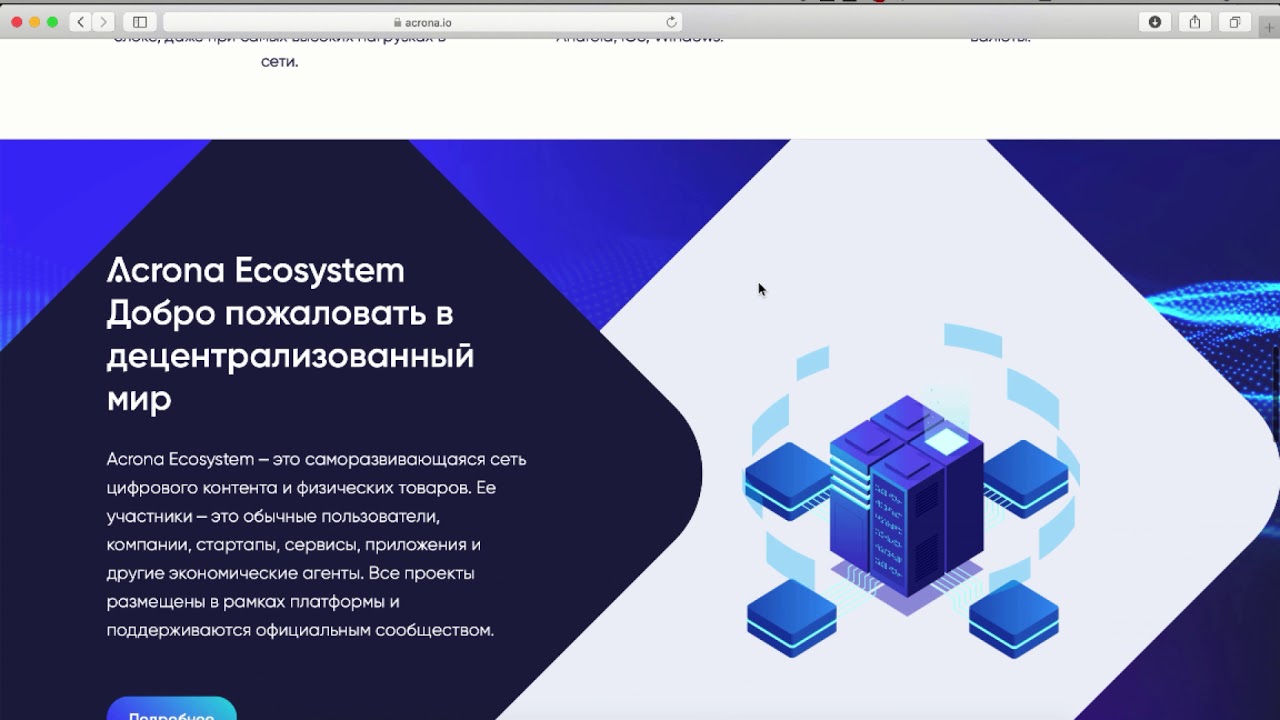
Task: Close the Safari window with the red button
Action: (17, 22)
